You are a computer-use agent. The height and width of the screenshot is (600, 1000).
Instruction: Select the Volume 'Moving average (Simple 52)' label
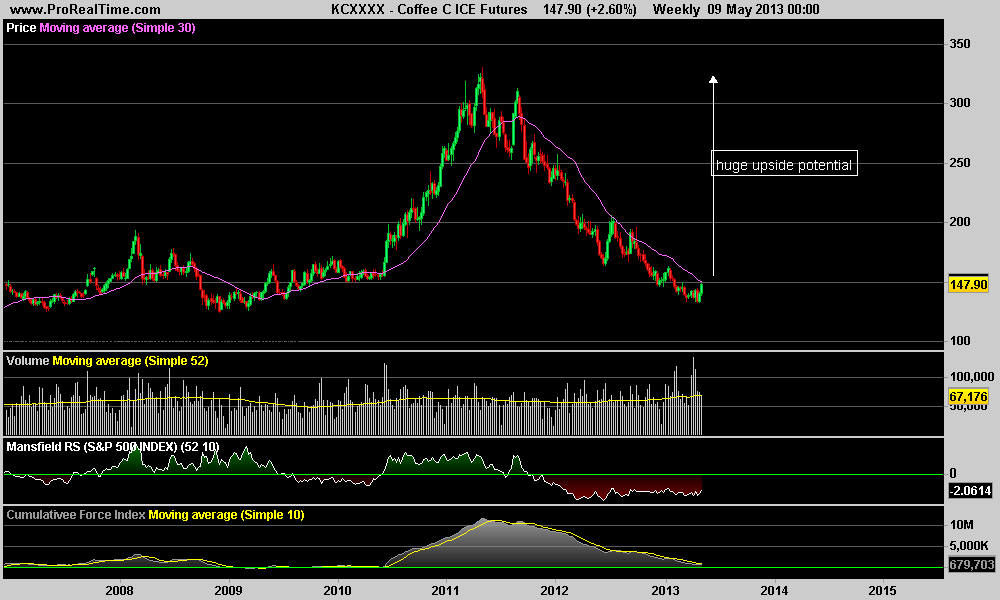(130, 360)
